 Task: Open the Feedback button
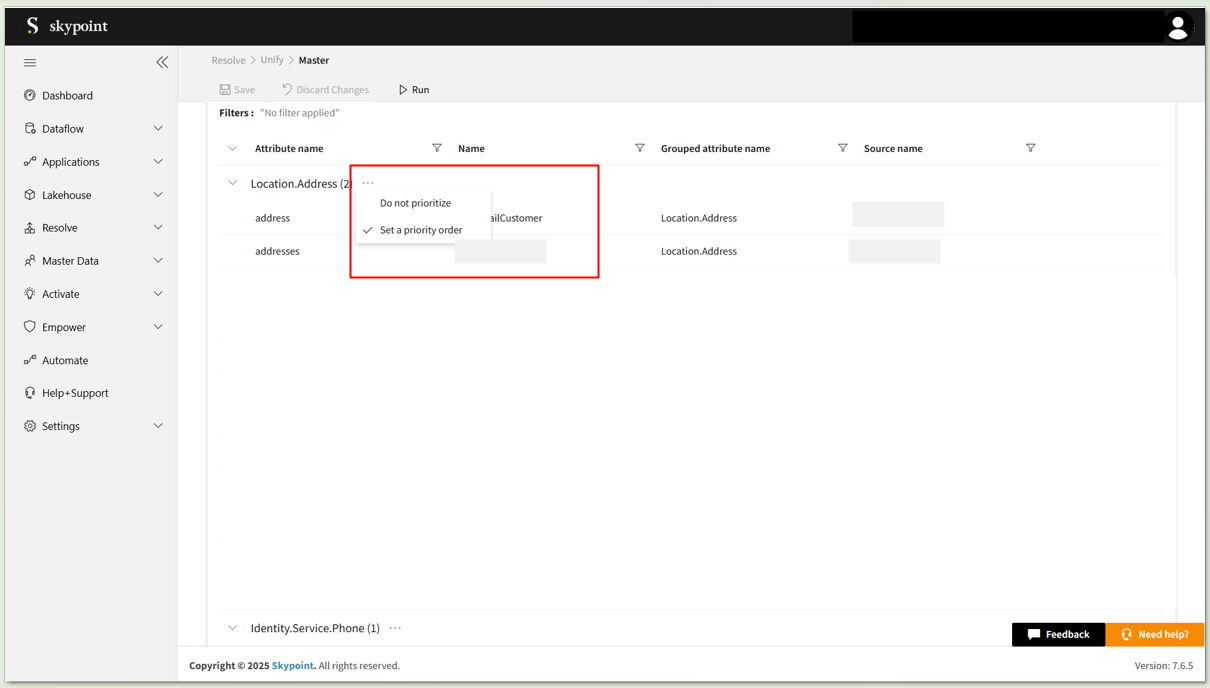[1058, 634]
